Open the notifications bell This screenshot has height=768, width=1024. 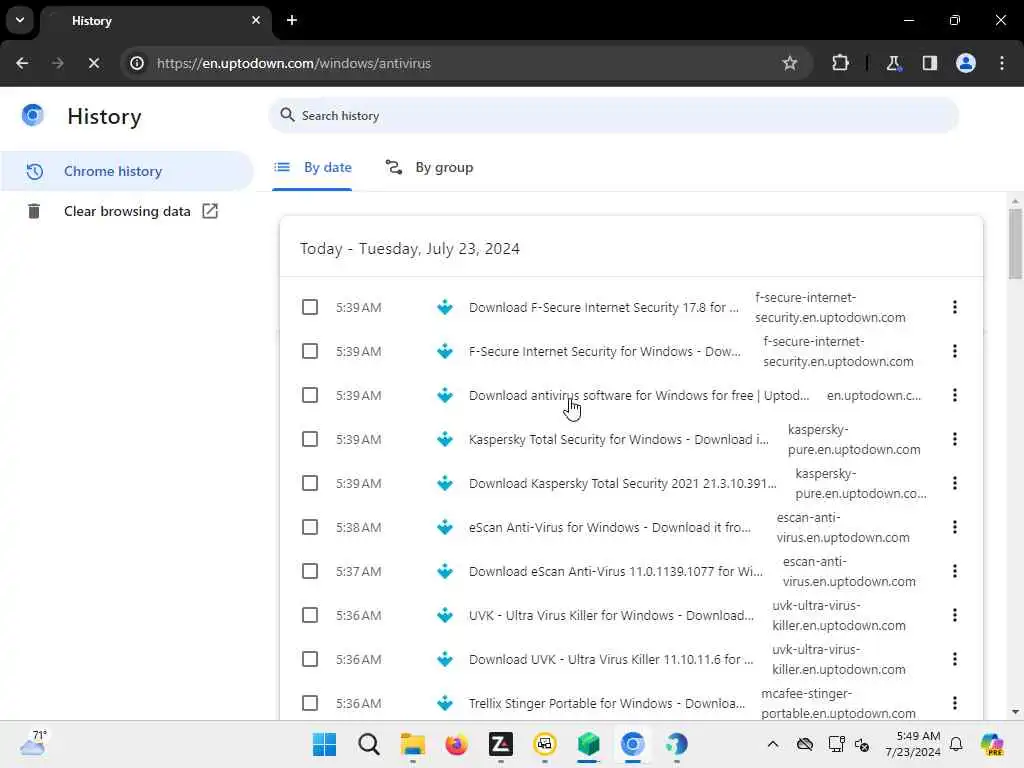tap(956, 744)
